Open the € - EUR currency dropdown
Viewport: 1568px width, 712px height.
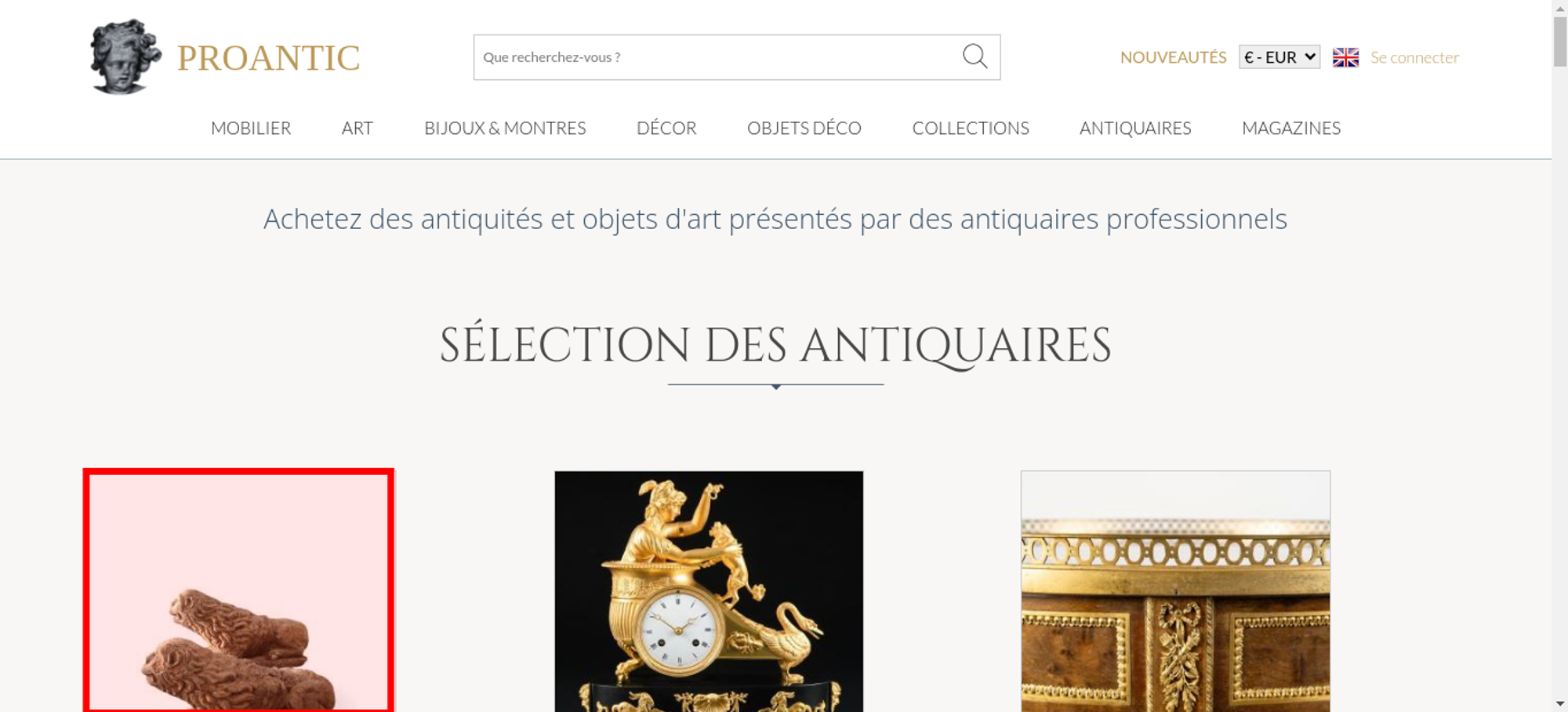[1279, 56]
